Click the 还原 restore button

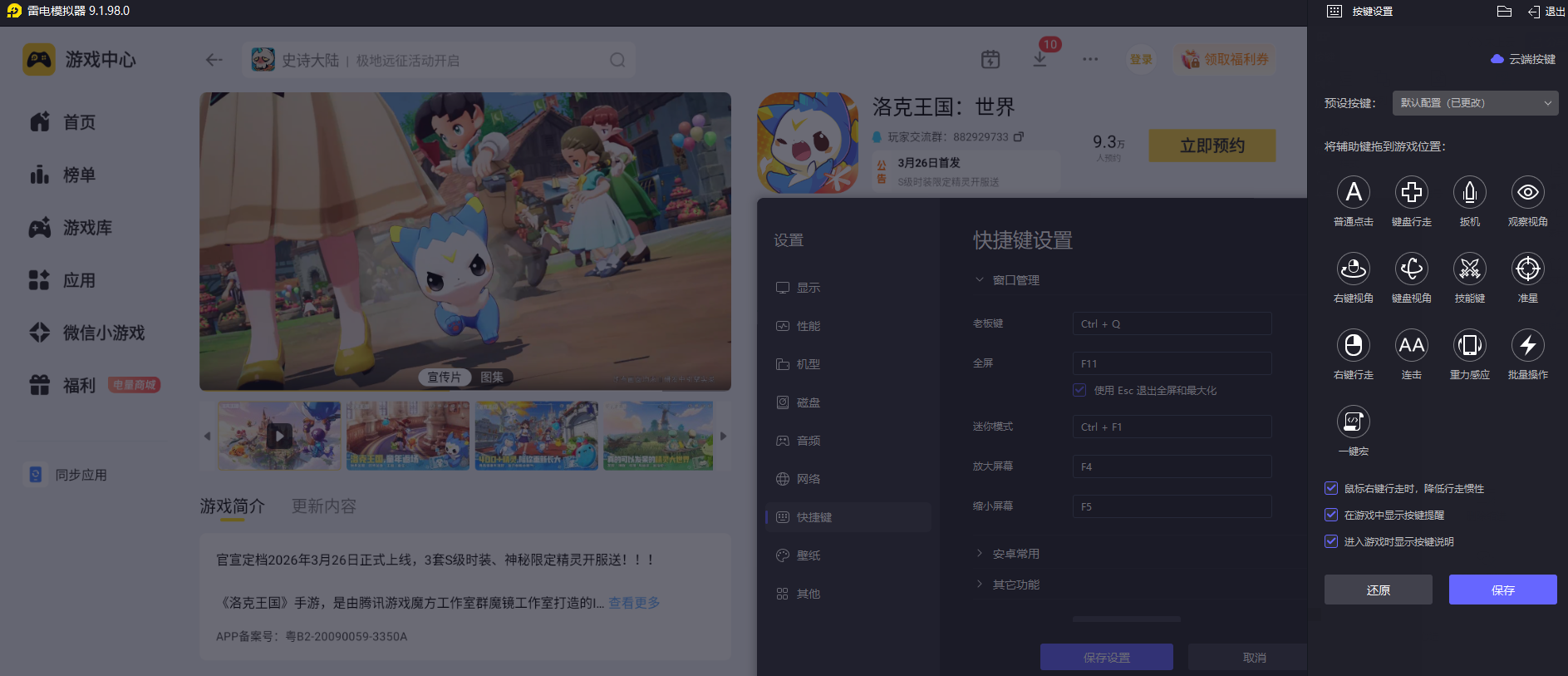pos(1378,590)
